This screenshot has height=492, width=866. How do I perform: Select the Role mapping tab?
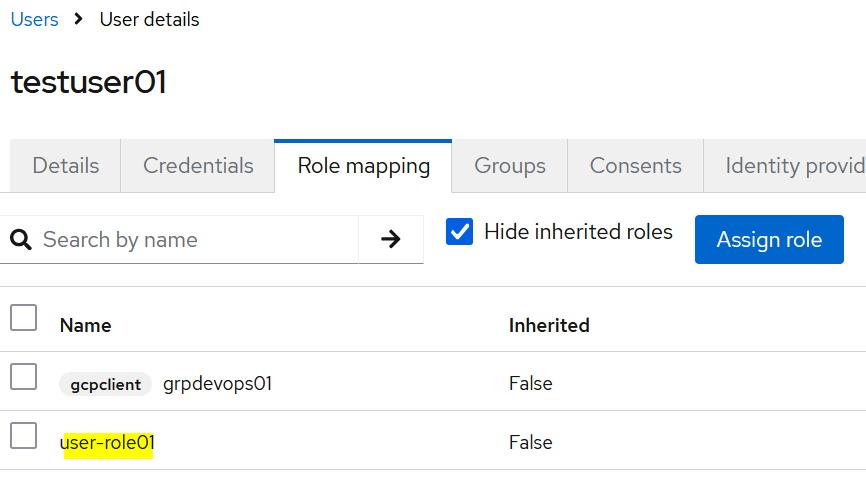(x=364, y=166)
